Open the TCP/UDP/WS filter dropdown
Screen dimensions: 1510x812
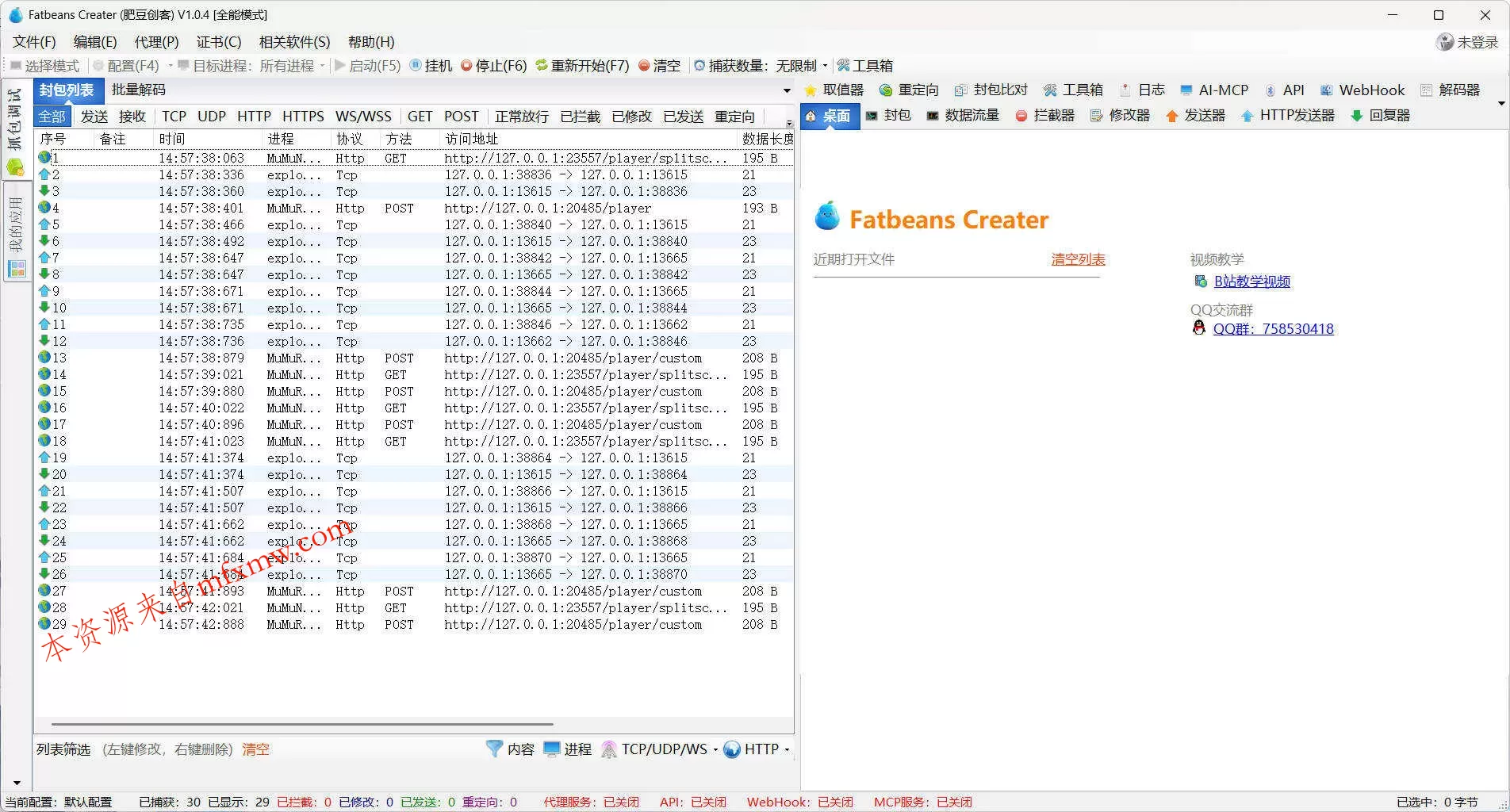point(715,749)
